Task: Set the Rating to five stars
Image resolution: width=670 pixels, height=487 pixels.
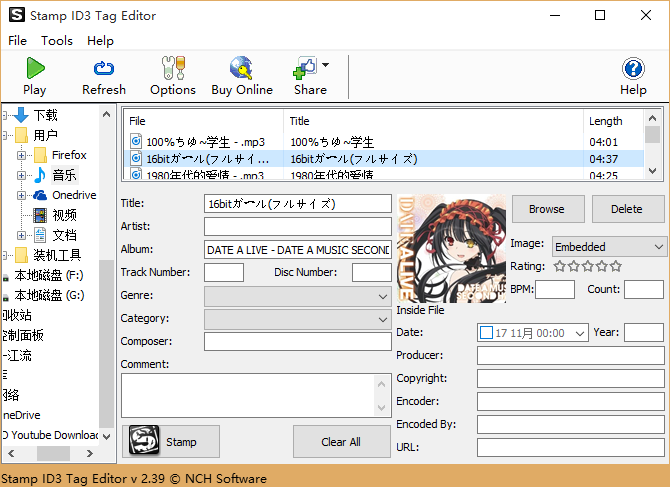Action: tap(616, 266)
